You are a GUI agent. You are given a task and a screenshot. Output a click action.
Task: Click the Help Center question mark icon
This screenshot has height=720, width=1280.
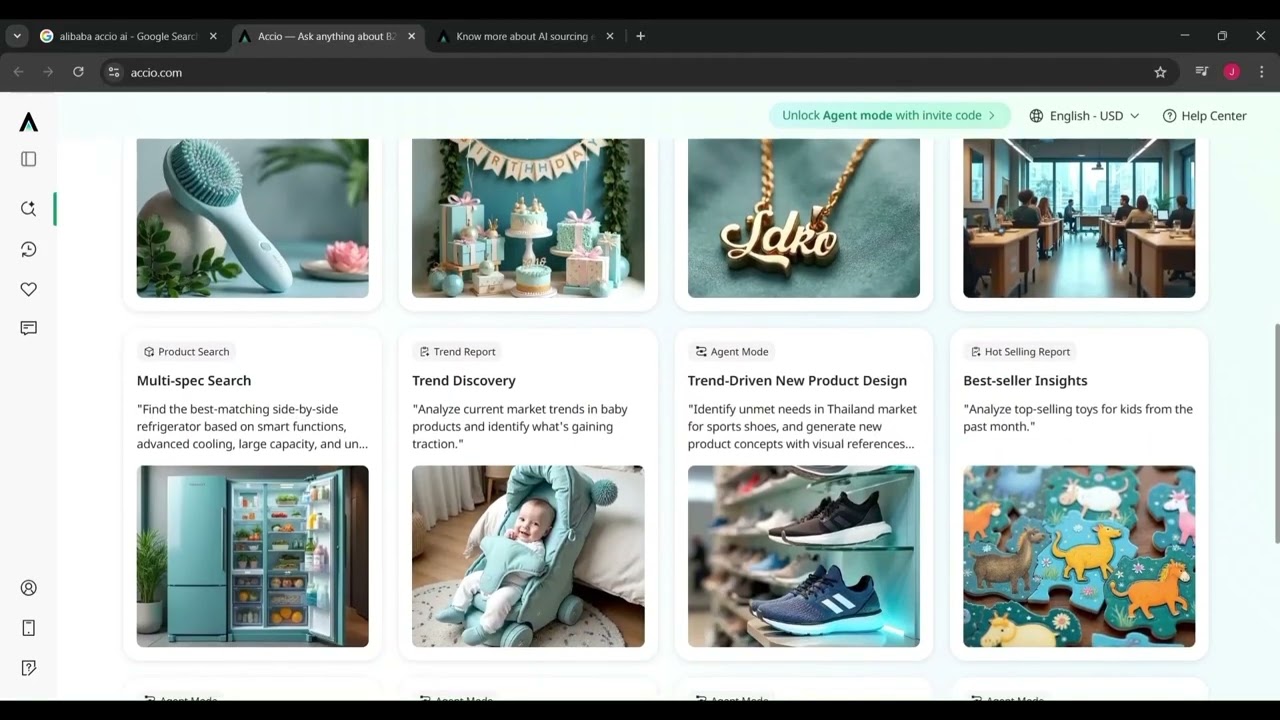(1169, 116)
